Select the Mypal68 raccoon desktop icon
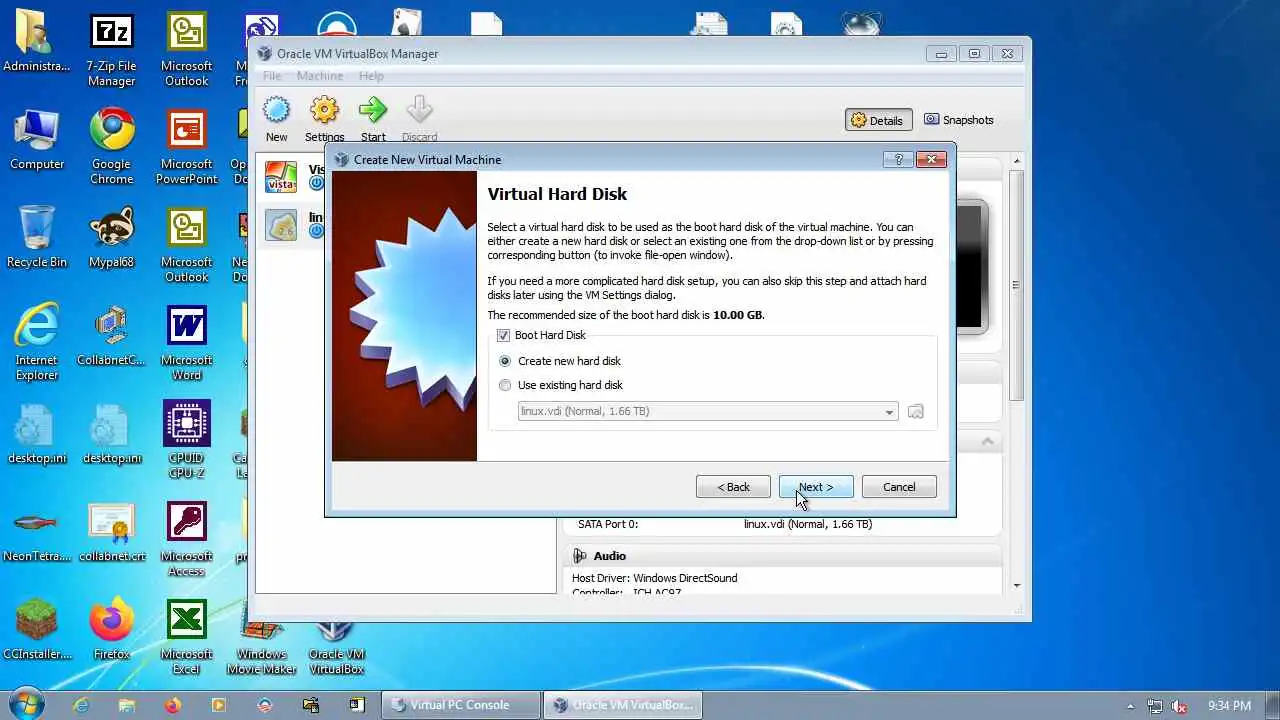The image size is (1280, 720). pyautogui.click(x=111, y=238)
